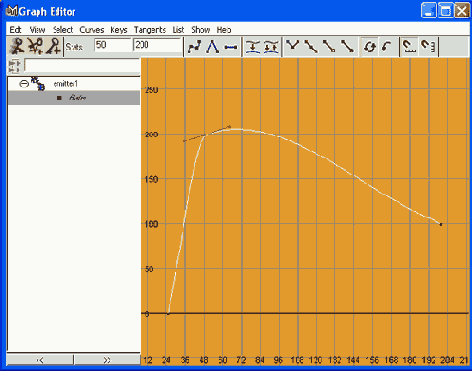Click the buffer curve snapshot icon
Screen dimensions: 472x371
(x=253, y=46)
